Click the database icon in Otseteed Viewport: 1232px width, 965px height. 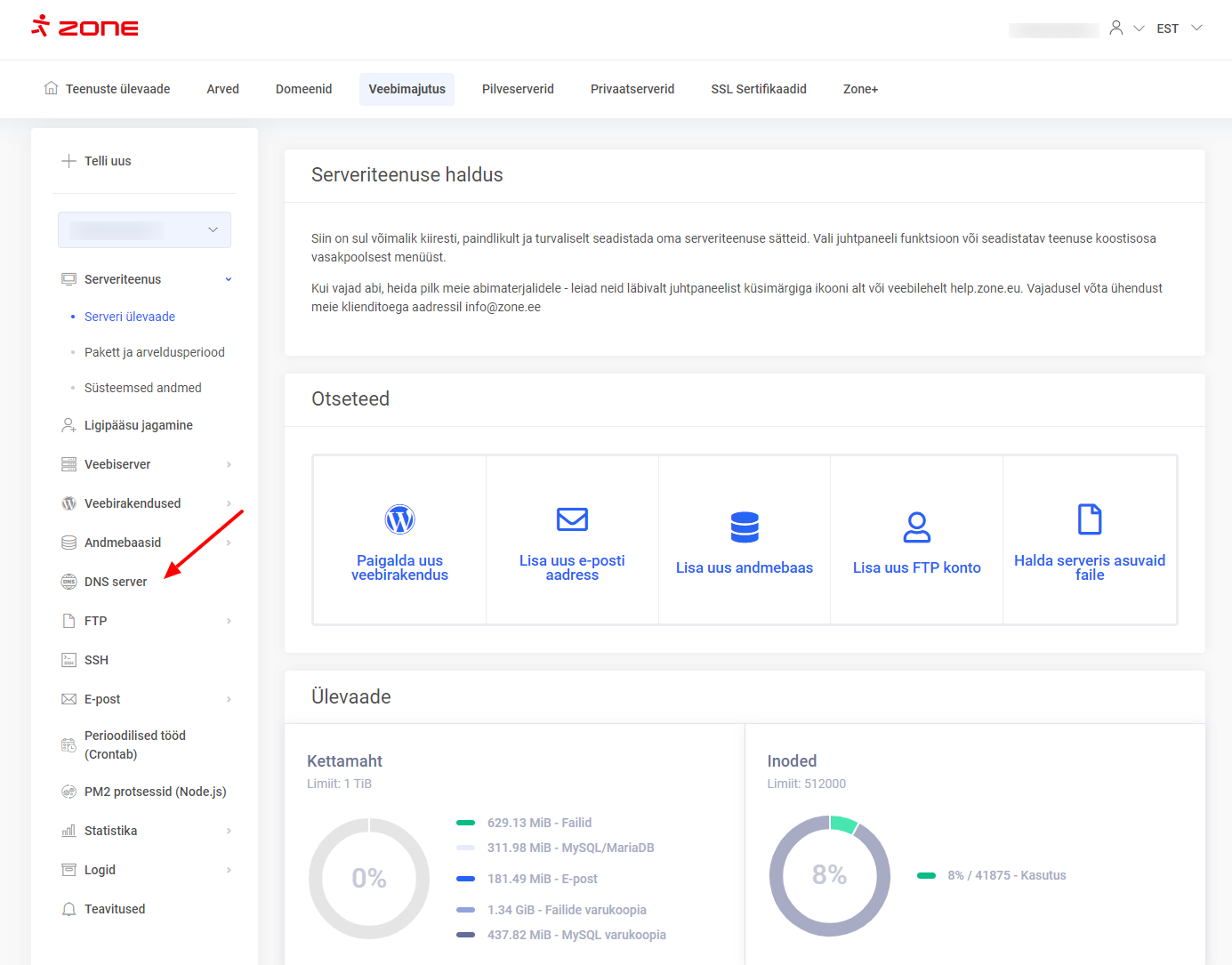coord(745,527)
